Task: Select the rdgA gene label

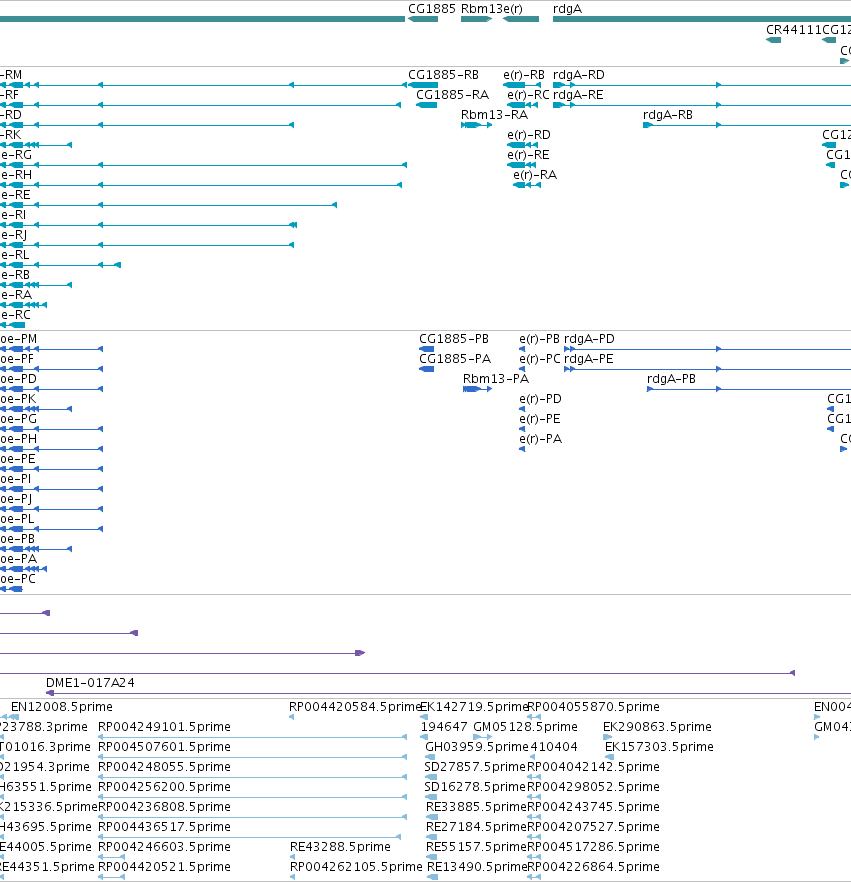Action: pos(568,9)
